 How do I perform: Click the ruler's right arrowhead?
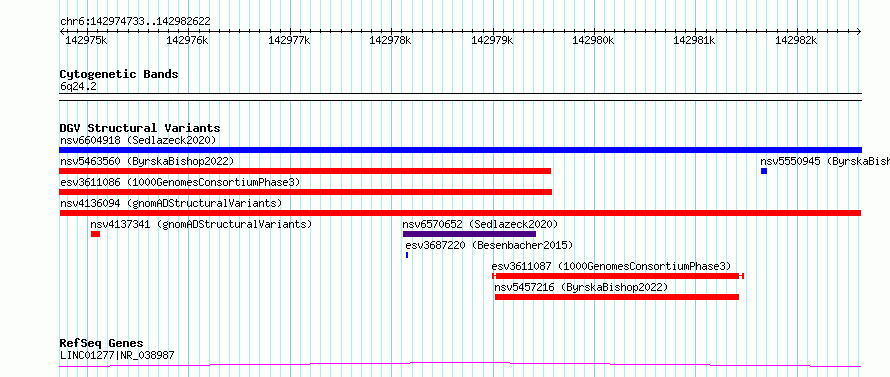click(x=859, y=31)
